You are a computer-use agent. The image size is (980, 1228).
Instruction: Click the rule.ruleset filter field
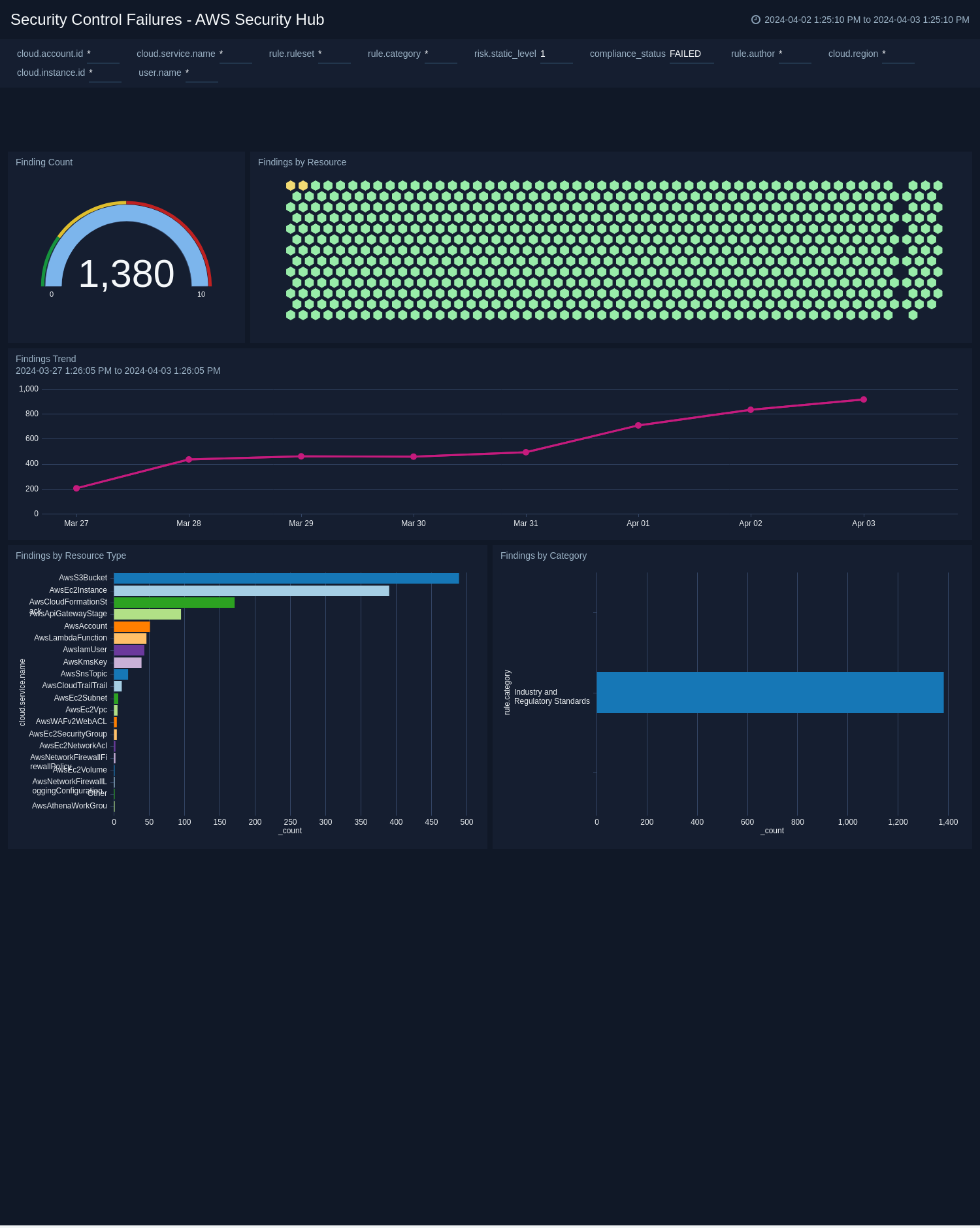334,54
